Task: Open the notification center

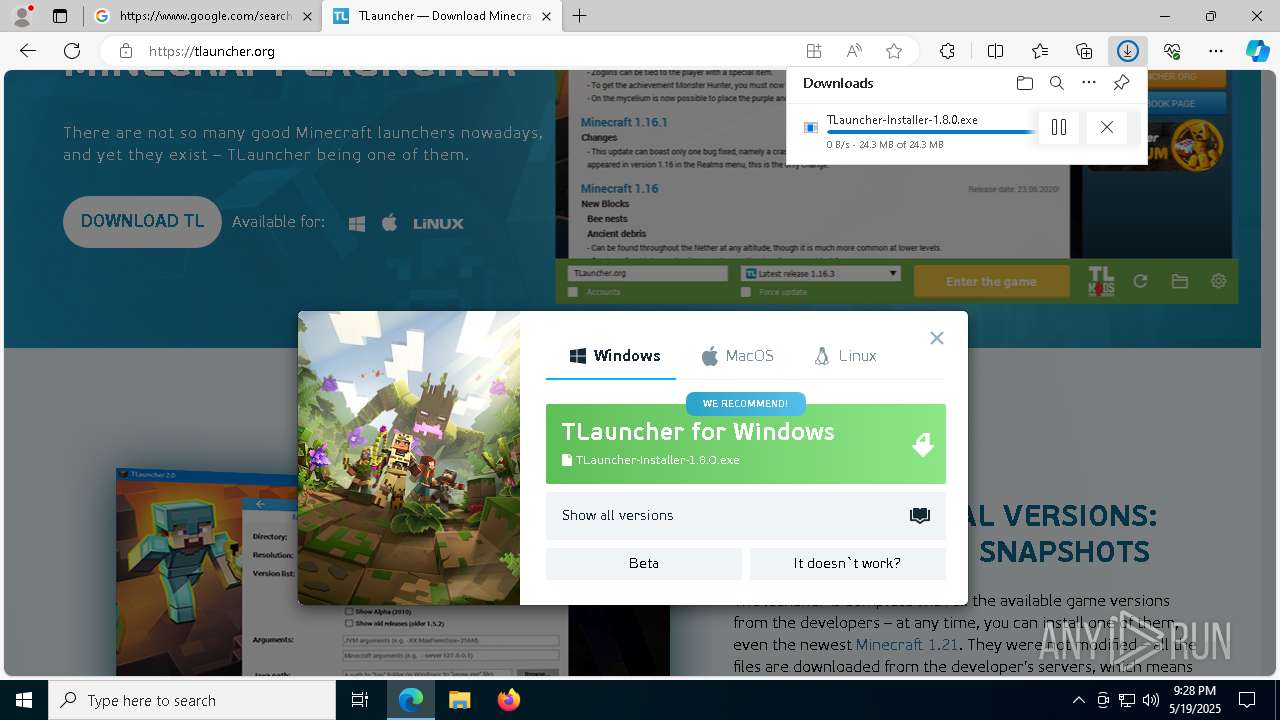Action: tap(1247, 700)
